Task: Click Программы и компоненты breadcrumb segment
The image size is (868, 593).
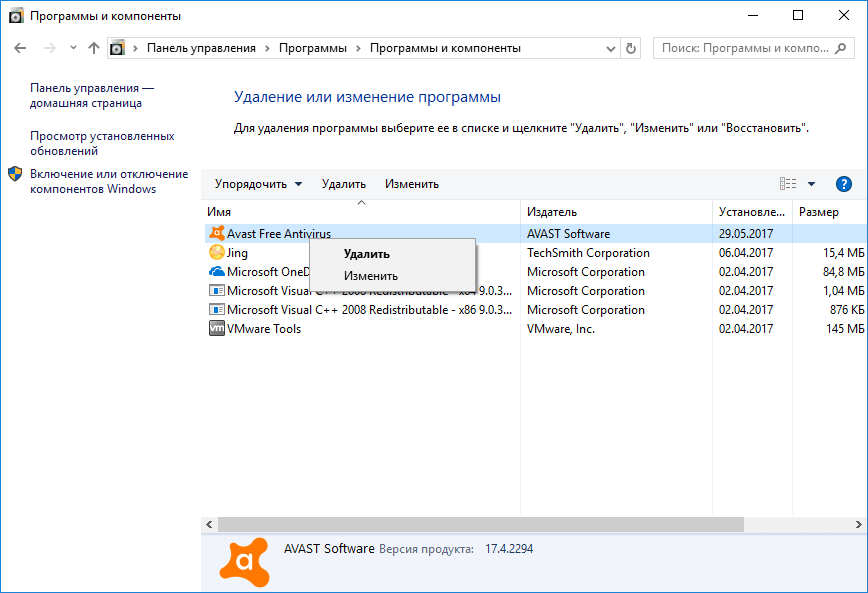Action: (445, 48)
